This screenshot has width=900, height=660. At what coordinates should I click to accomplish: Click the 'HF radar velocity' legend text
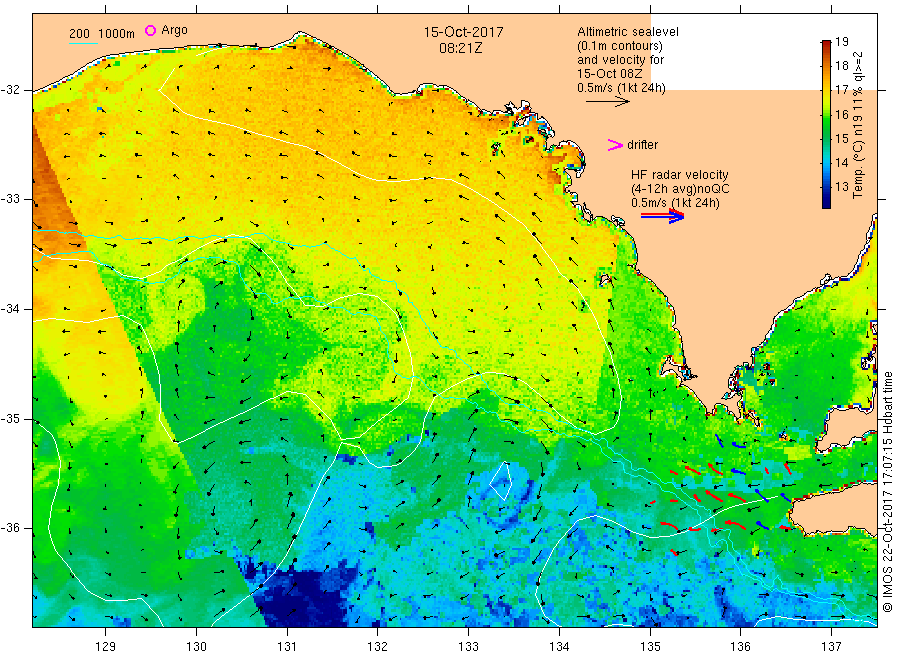680,174
